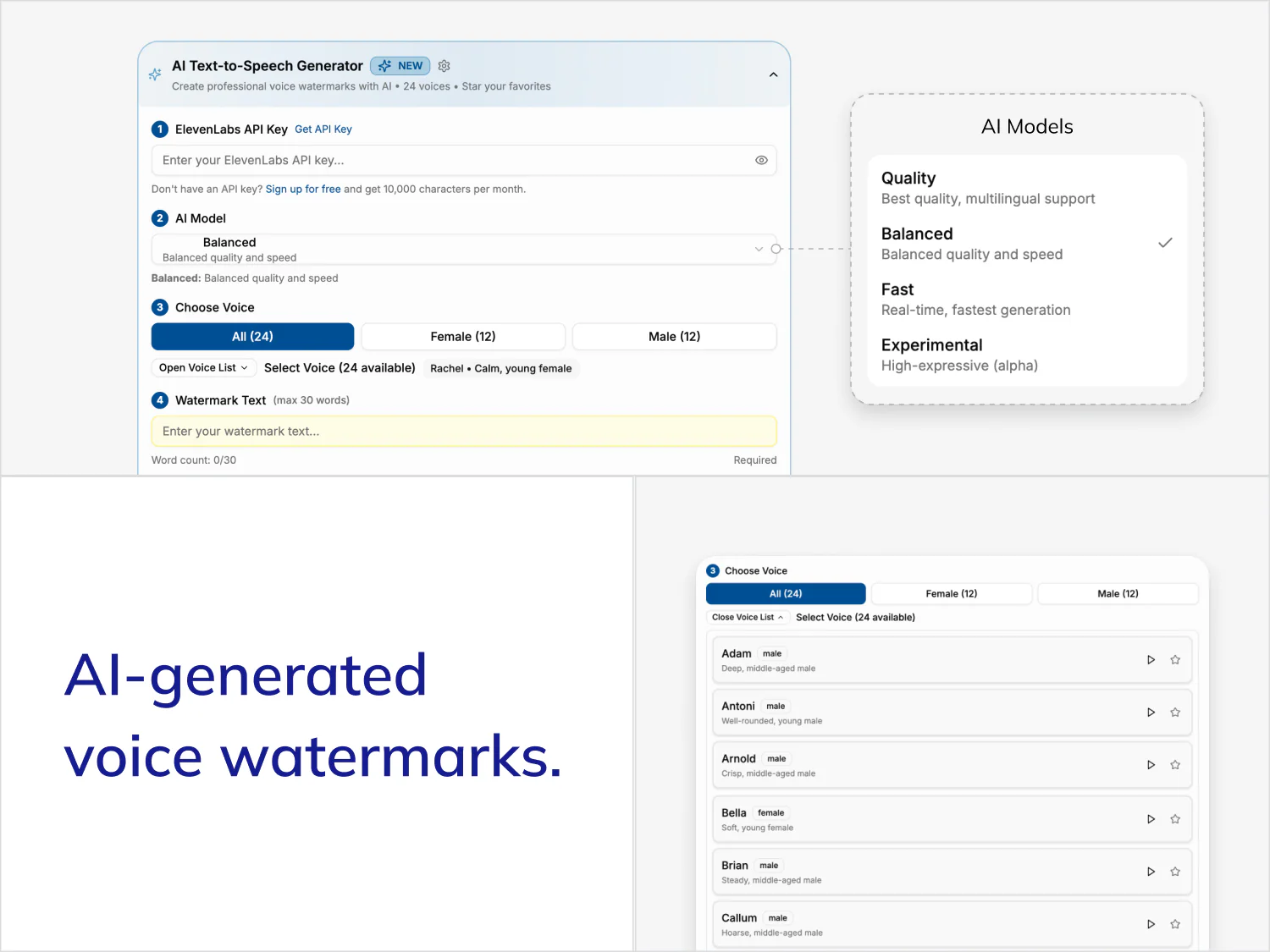Choose the Experimental AI model option

pos(1027,355)
